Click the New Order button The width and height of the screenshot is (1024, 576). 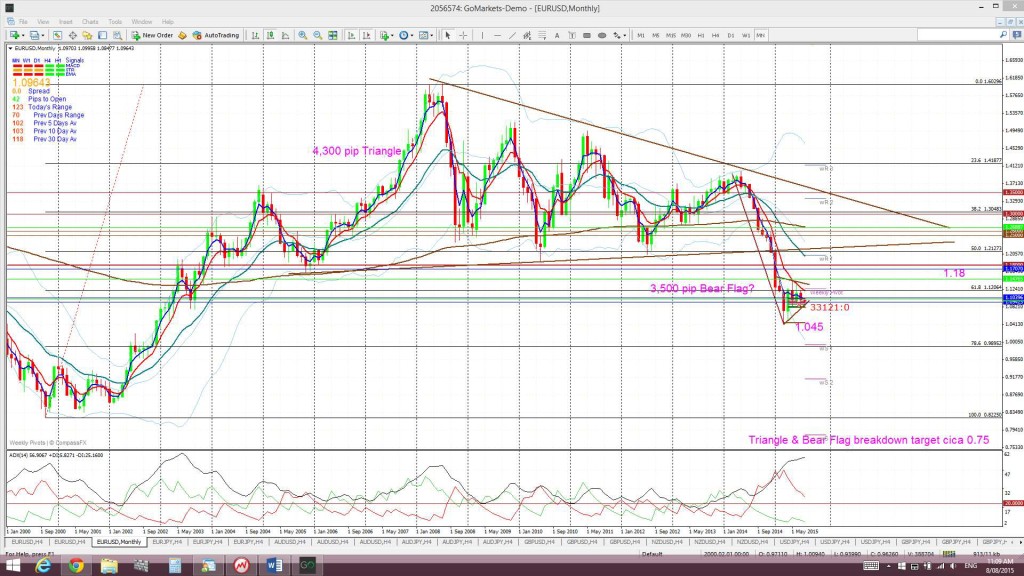(152, 35)
